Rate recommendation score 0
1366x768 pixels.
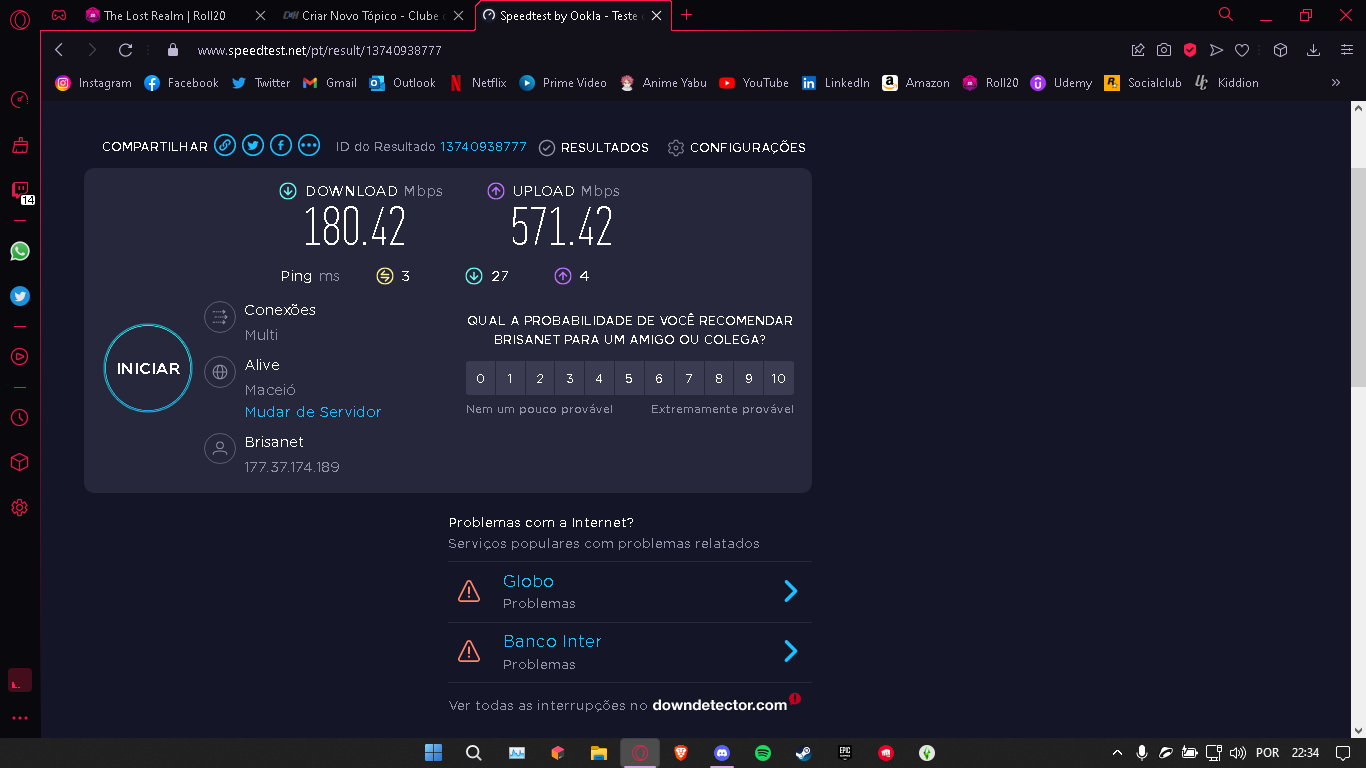(x=480, y=378)
